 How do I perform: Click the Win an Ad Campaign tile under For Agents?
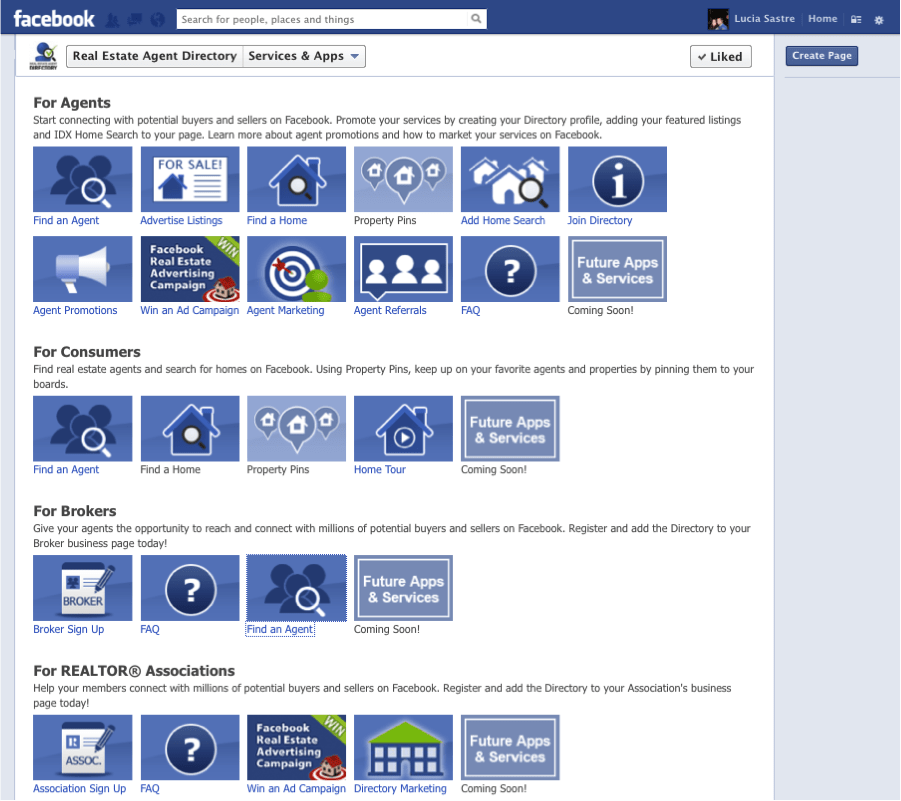[190, 269]
